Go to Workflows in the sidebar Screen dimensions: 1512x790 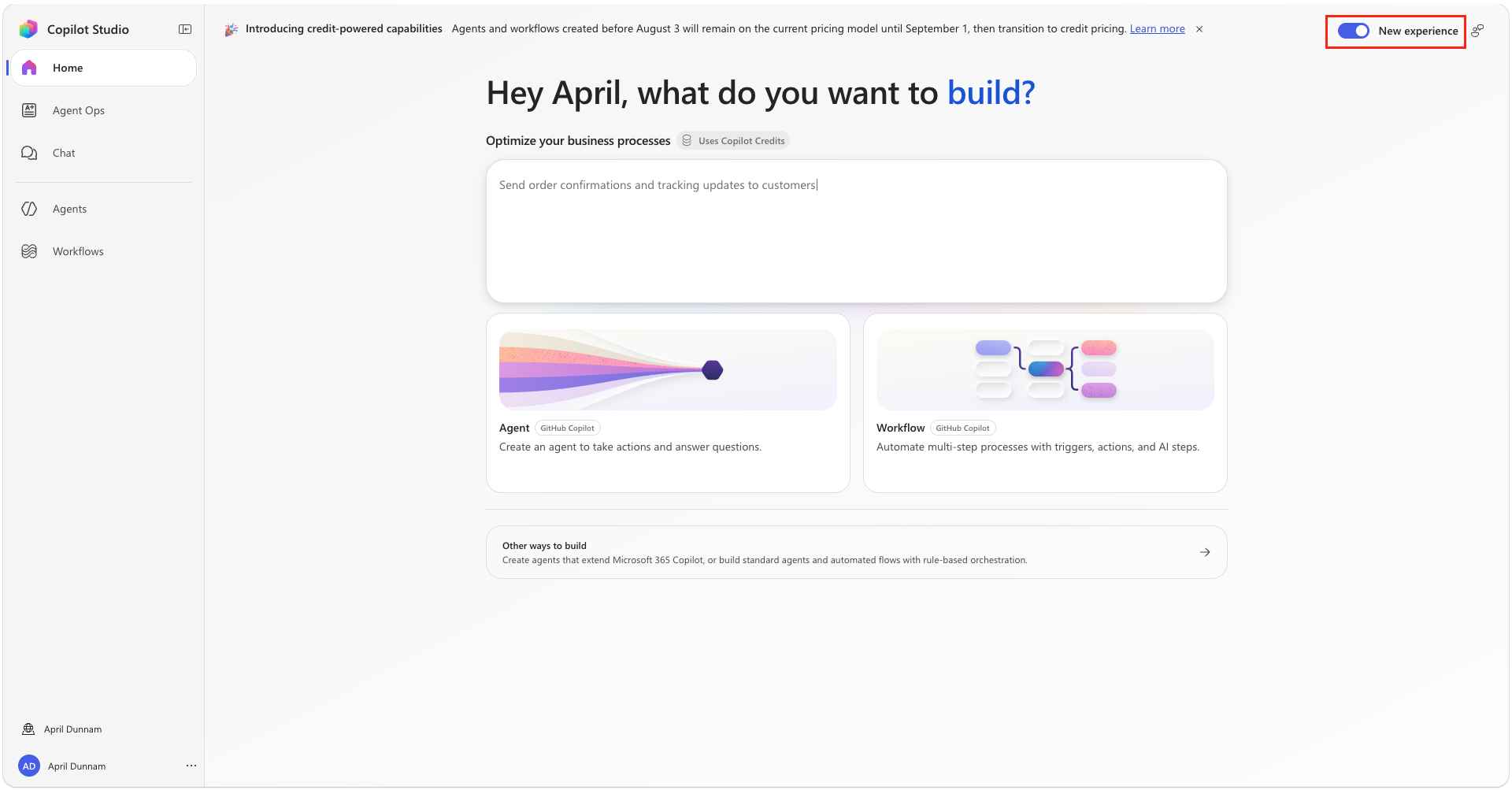pos(103,251)
